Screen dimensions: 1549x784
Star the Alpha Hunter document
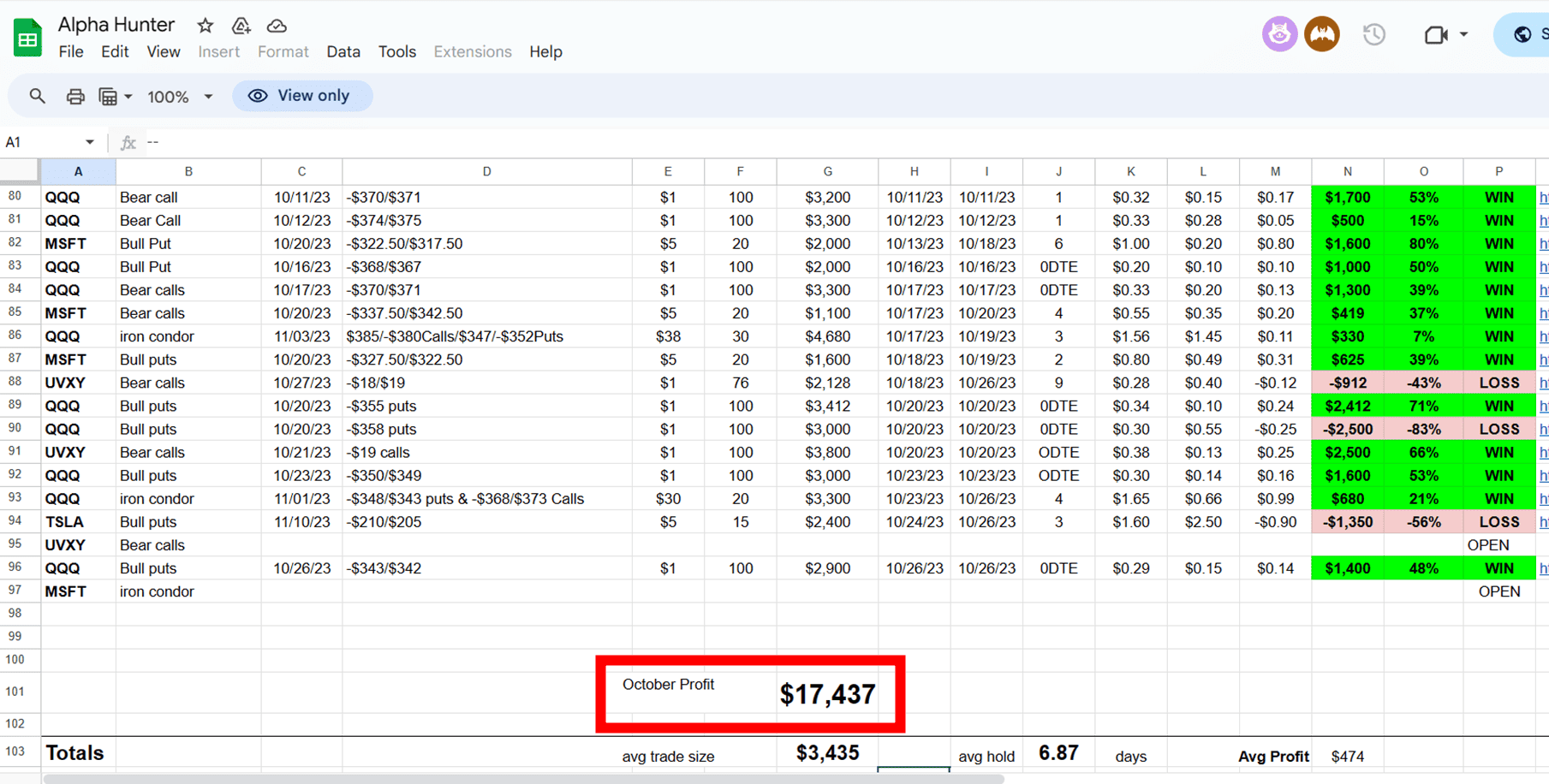[205, 26]
